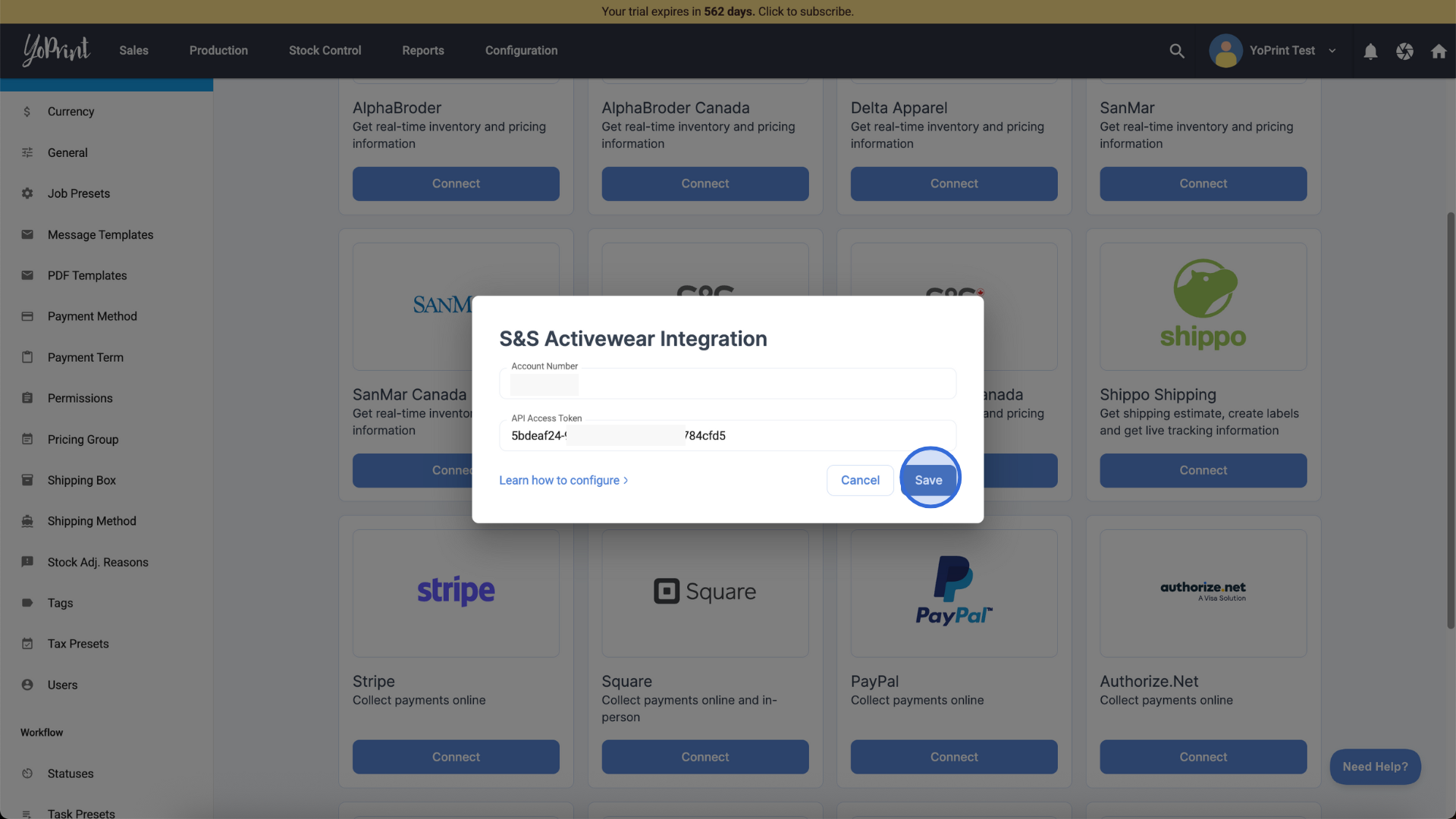The width and height of the screenshot is (1456, 819).
Task: Expand the YoPrint Test account dropdown arrow
Action: (x=1332, y=51)
